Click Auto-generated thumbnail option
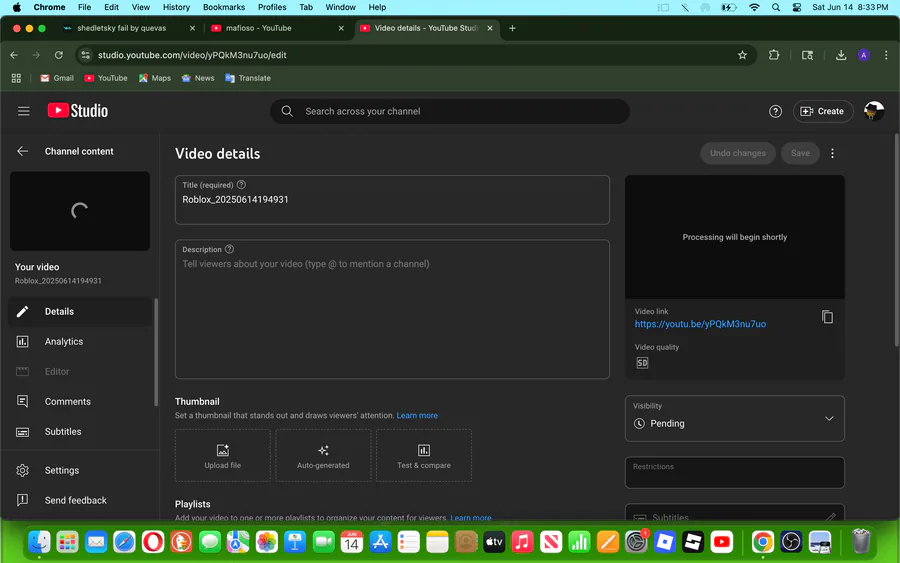The image size is (900, 563). pos(323,456)
